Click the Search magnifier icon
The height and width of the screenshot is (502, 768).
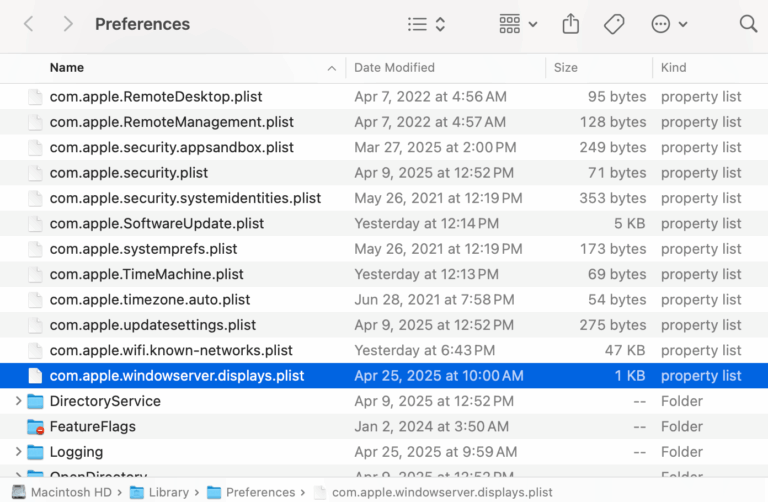pos(748,24)
